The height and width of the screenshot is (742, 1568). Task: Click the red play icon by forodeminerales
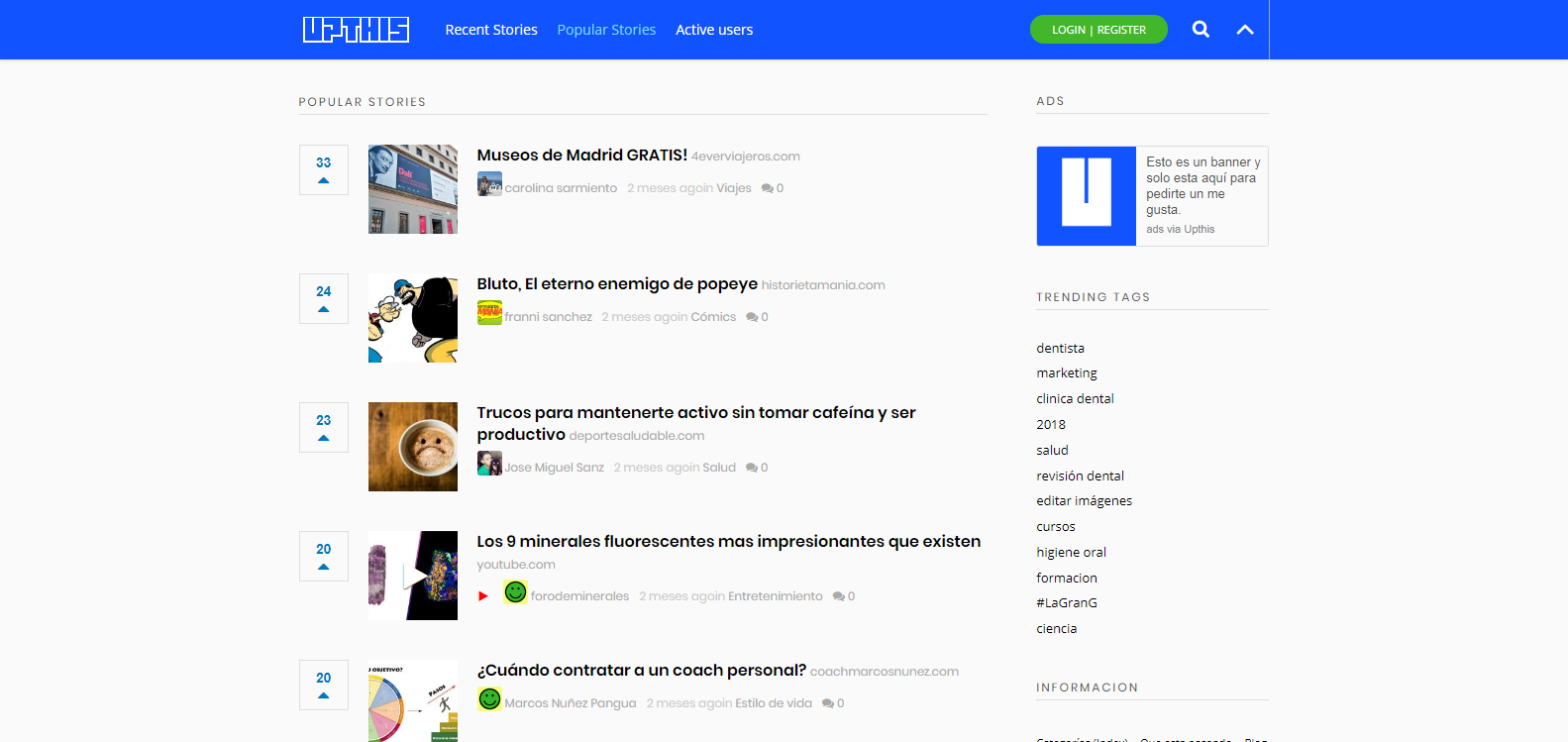(x=483, y=596)
